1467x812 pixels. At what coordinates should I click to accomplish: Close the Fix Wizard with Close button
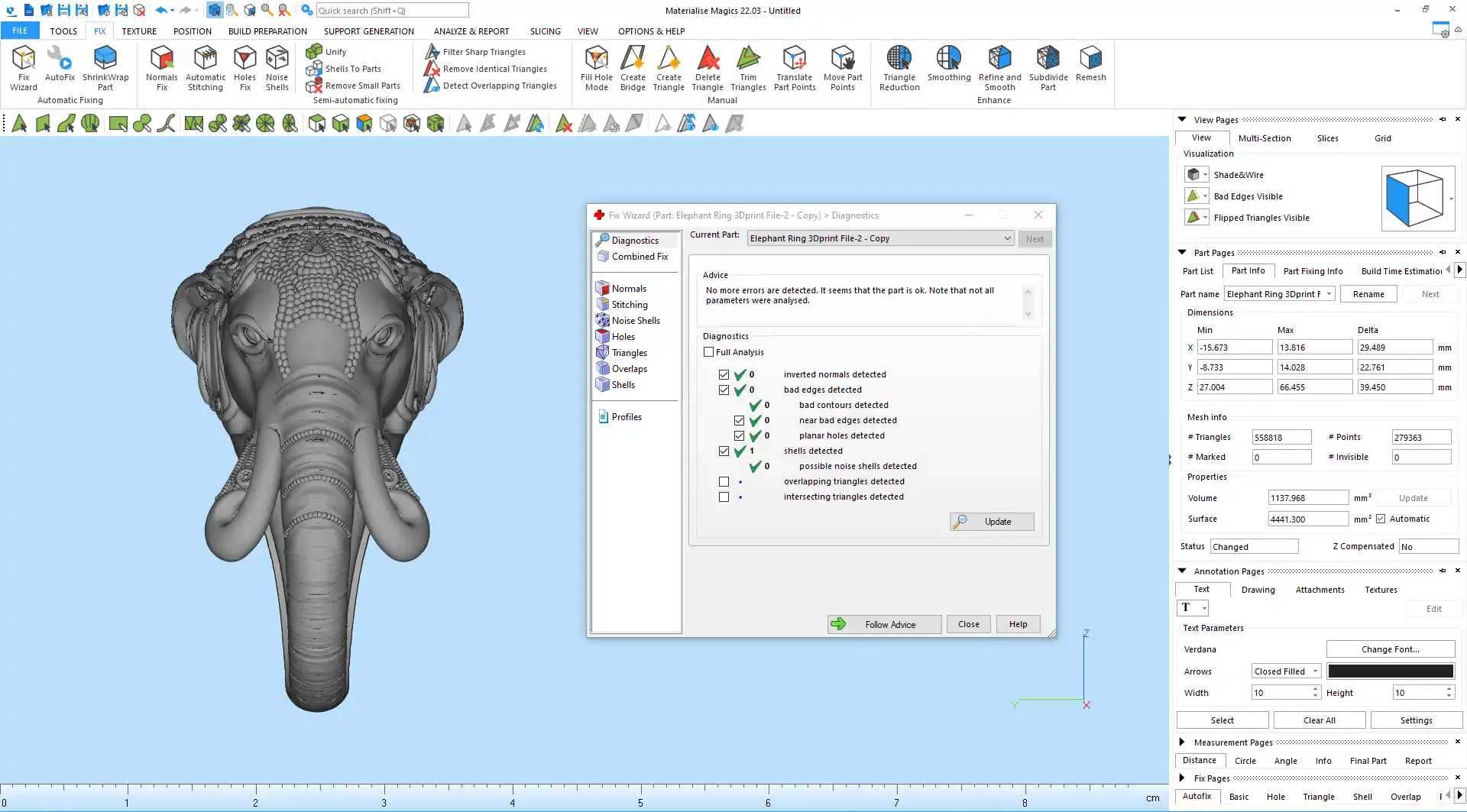969,624
